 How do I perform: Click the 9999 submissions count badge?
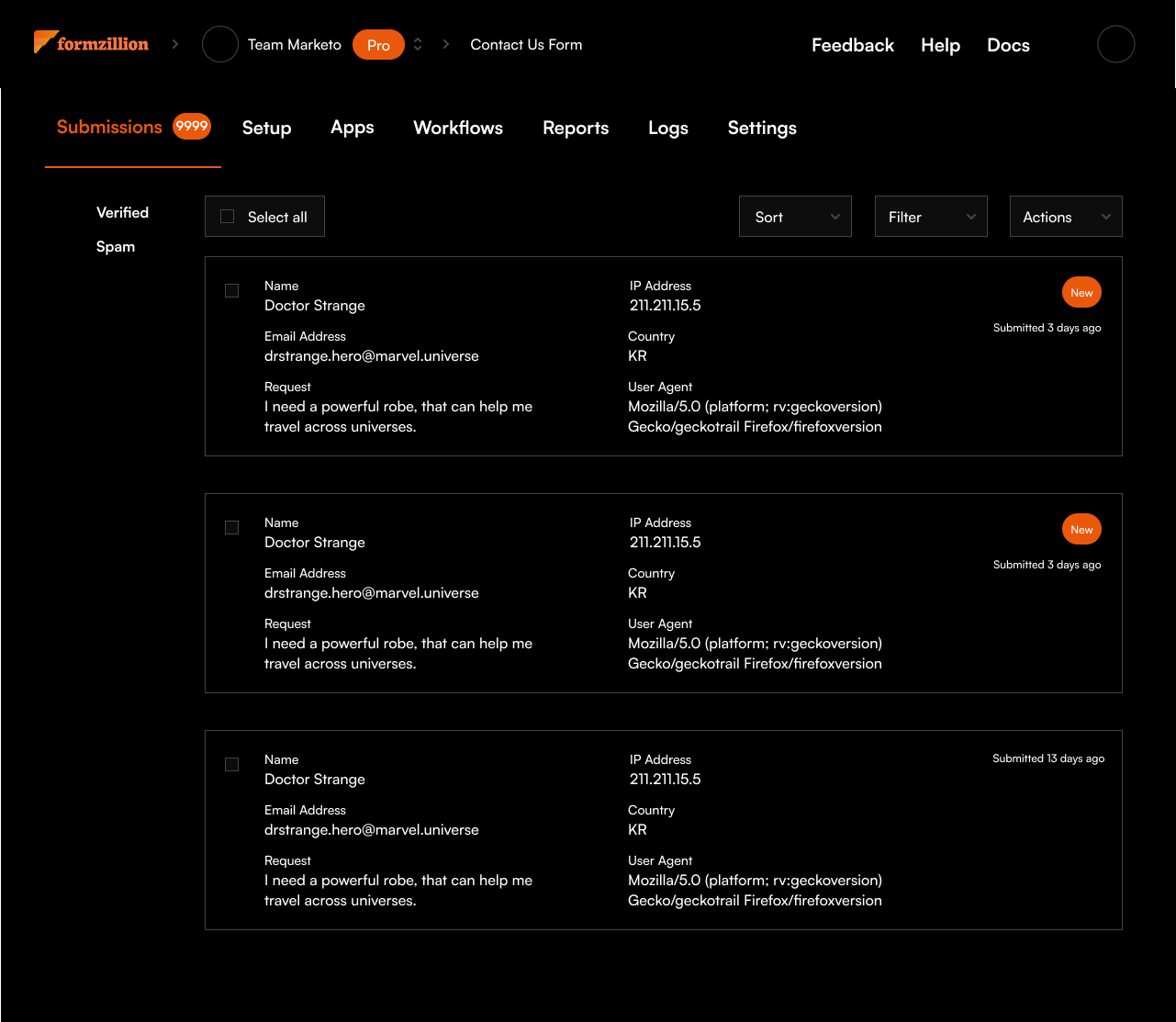pos(192,126)
